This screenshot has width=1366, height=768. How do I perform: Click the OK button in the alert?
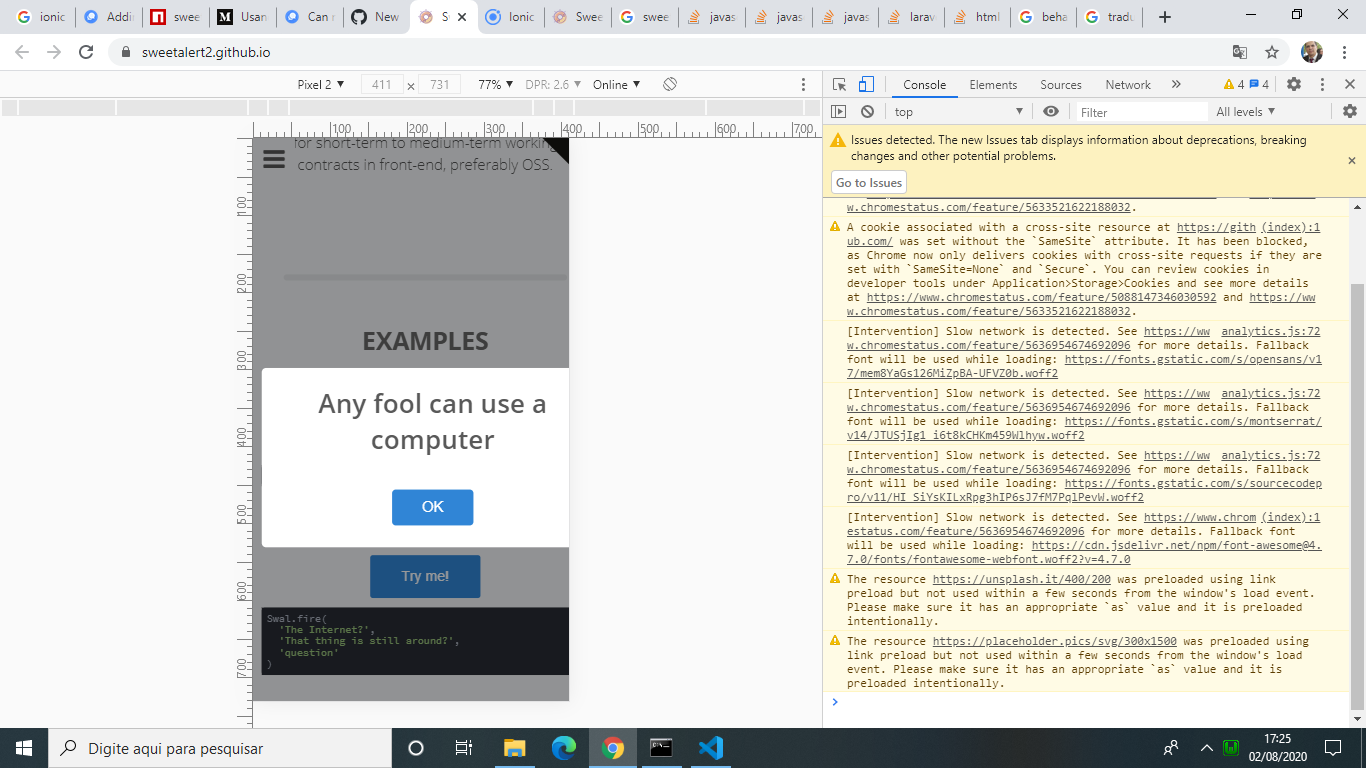pyautogui.click(x=432, y=507)
